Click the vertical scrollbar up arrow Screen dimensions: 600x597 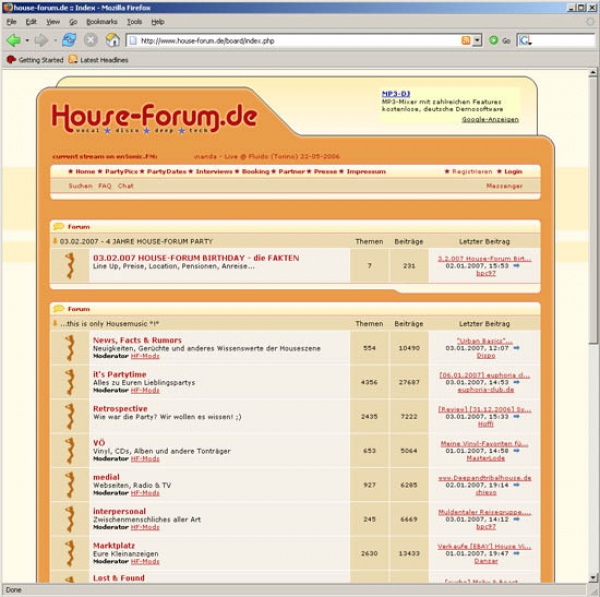click(593, 73)
